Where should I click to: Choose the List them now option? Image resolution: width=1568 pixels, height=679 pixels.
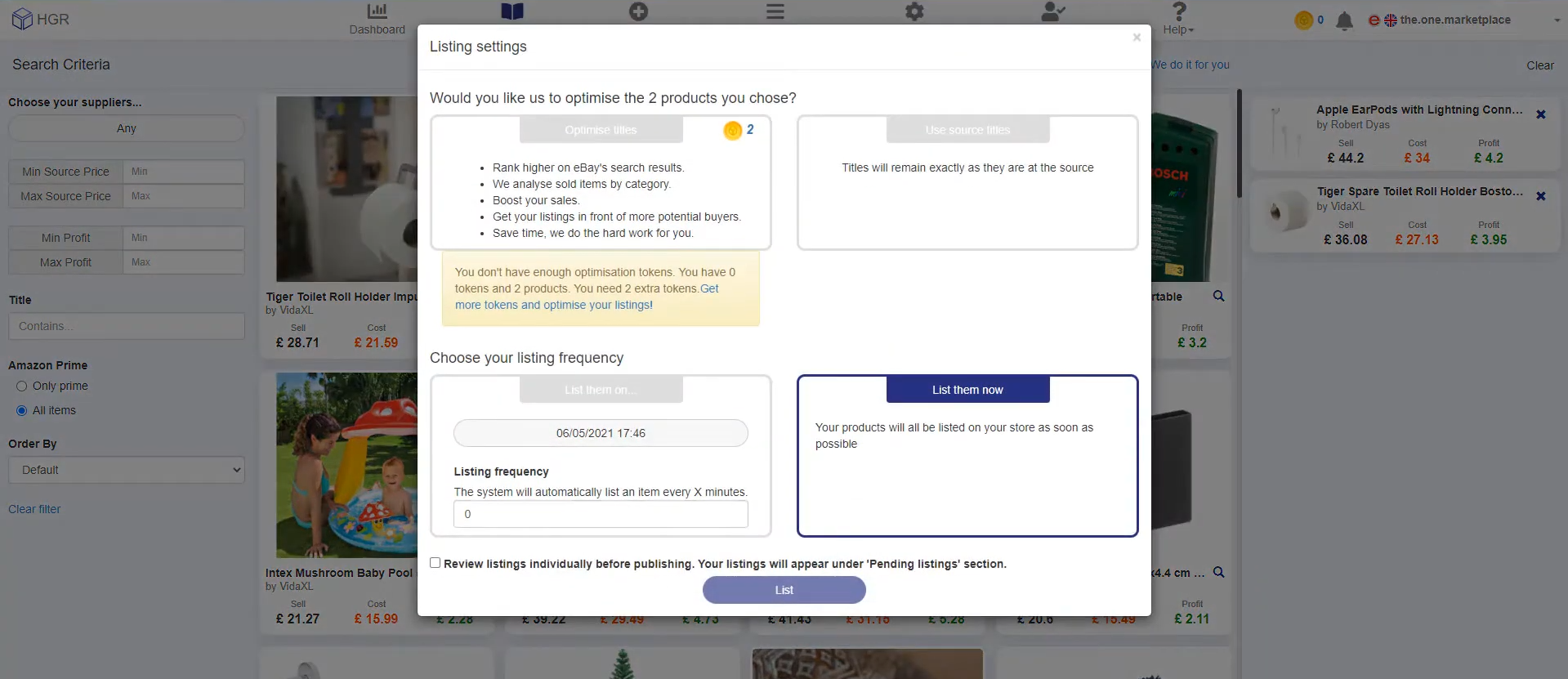(967, 390)
